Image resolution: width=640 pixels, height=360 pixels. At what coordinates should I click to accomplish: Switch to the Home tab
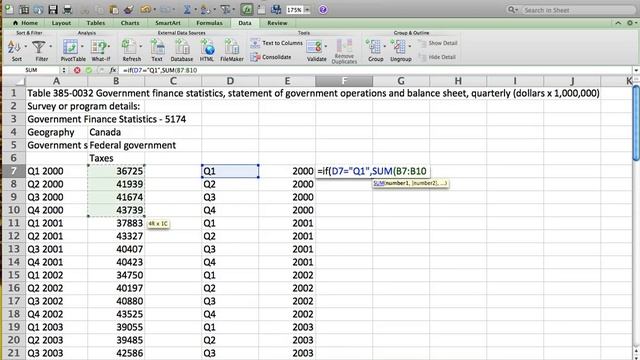point(25,23)
